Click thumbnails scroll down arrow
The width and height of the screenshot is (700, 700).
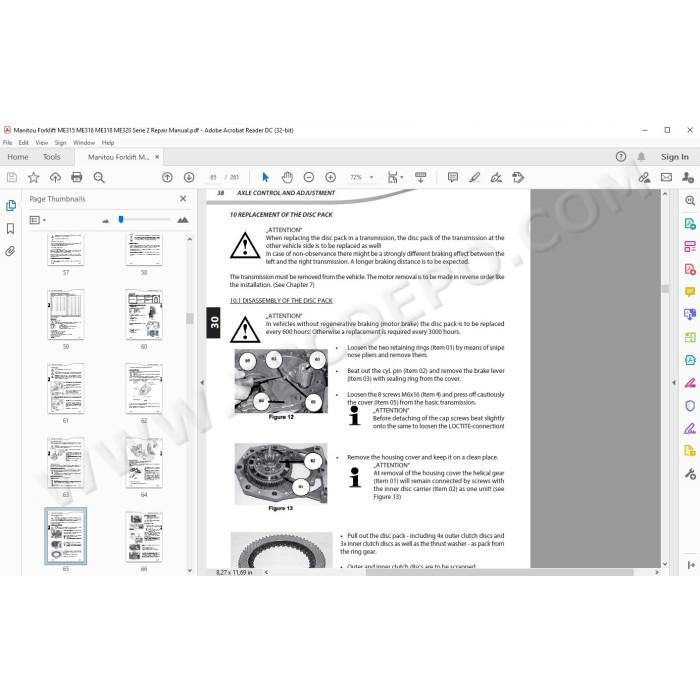190,571
